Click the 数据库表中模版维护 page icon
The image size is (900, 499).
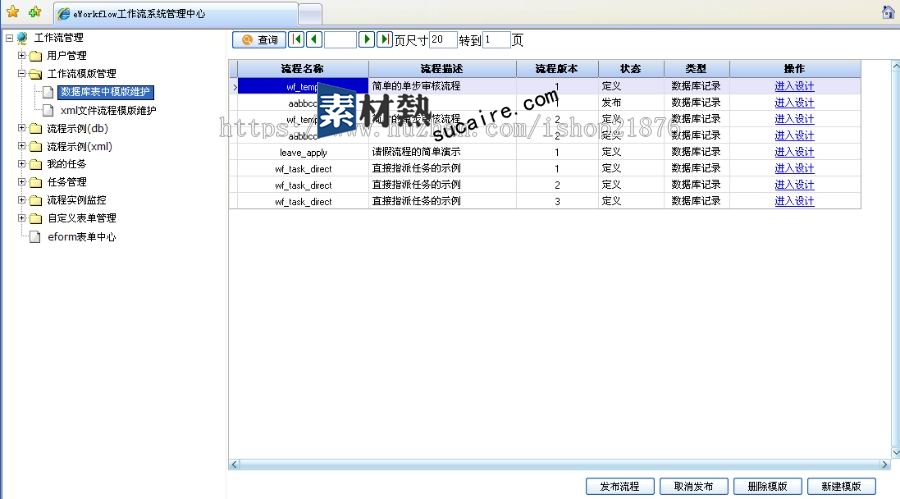(49, 92)
